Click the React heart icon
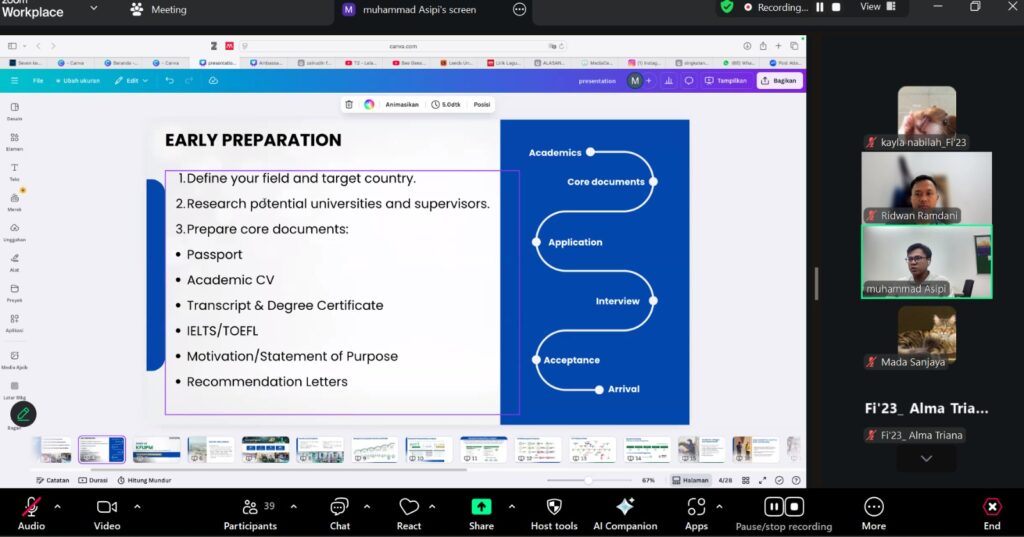Screen dimensions: 1024x537 click(x=408, y=508)
